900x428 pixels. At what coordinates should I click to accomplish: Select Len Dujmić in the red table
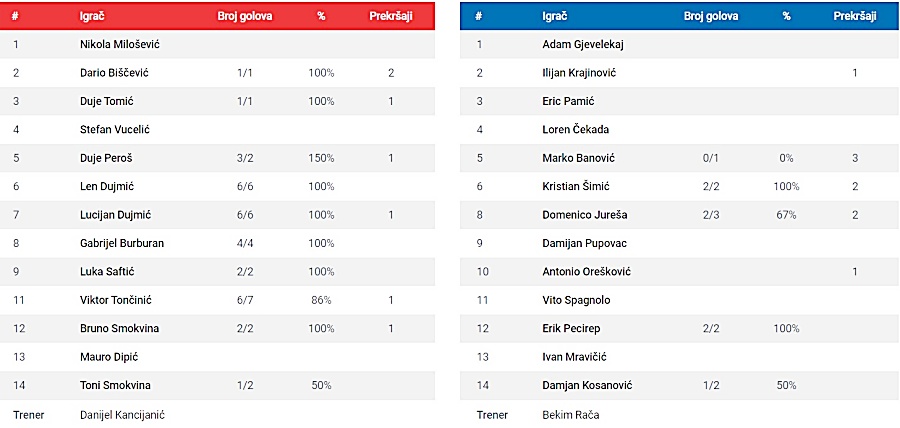click(x=106, y=187)
